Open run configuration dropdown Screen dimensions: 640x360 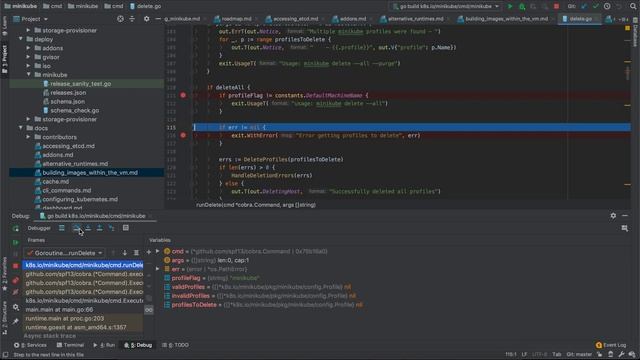(x=446, y=6)
